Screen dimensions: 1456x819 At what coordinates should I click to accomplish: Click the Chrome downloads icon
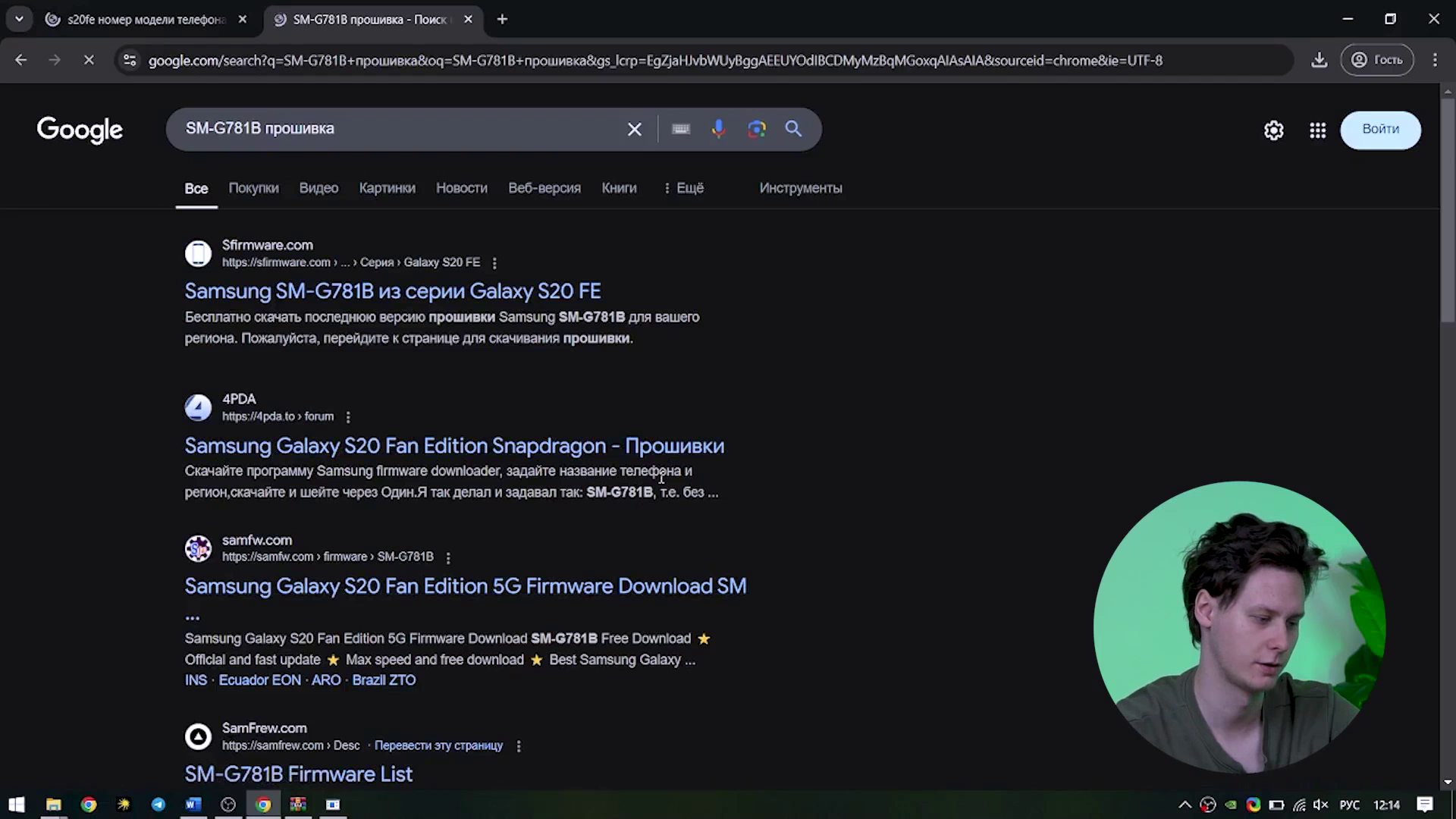tap(1319, 60)
